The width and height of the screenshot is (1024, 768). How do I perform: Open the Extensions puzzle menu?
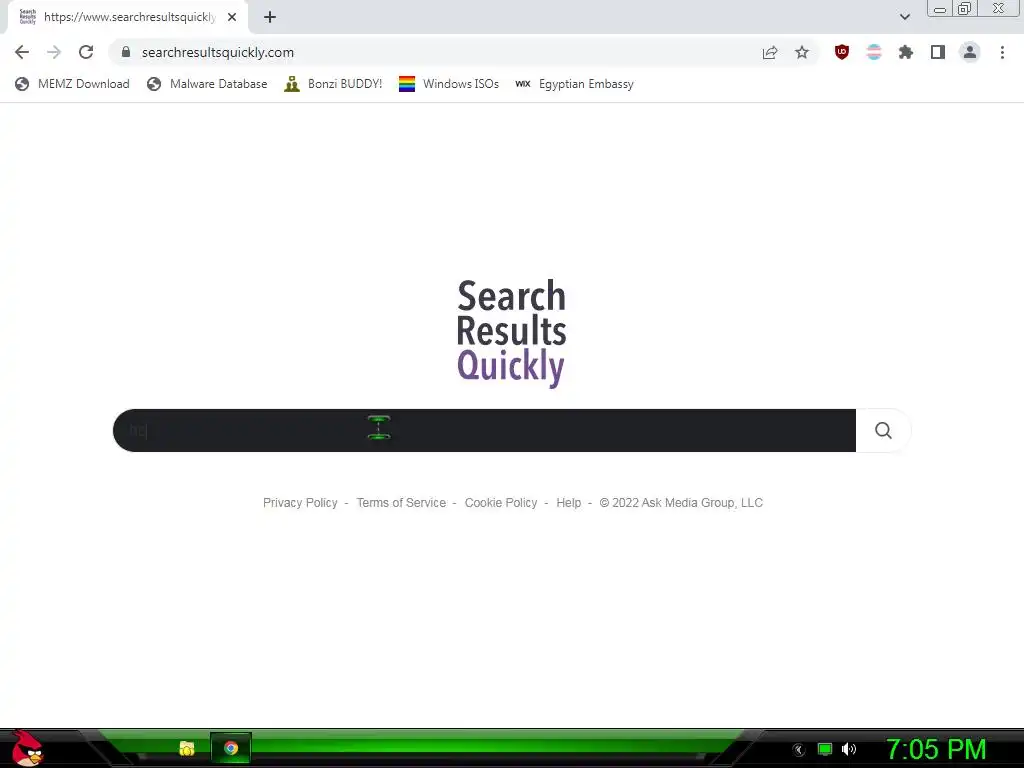906,52
